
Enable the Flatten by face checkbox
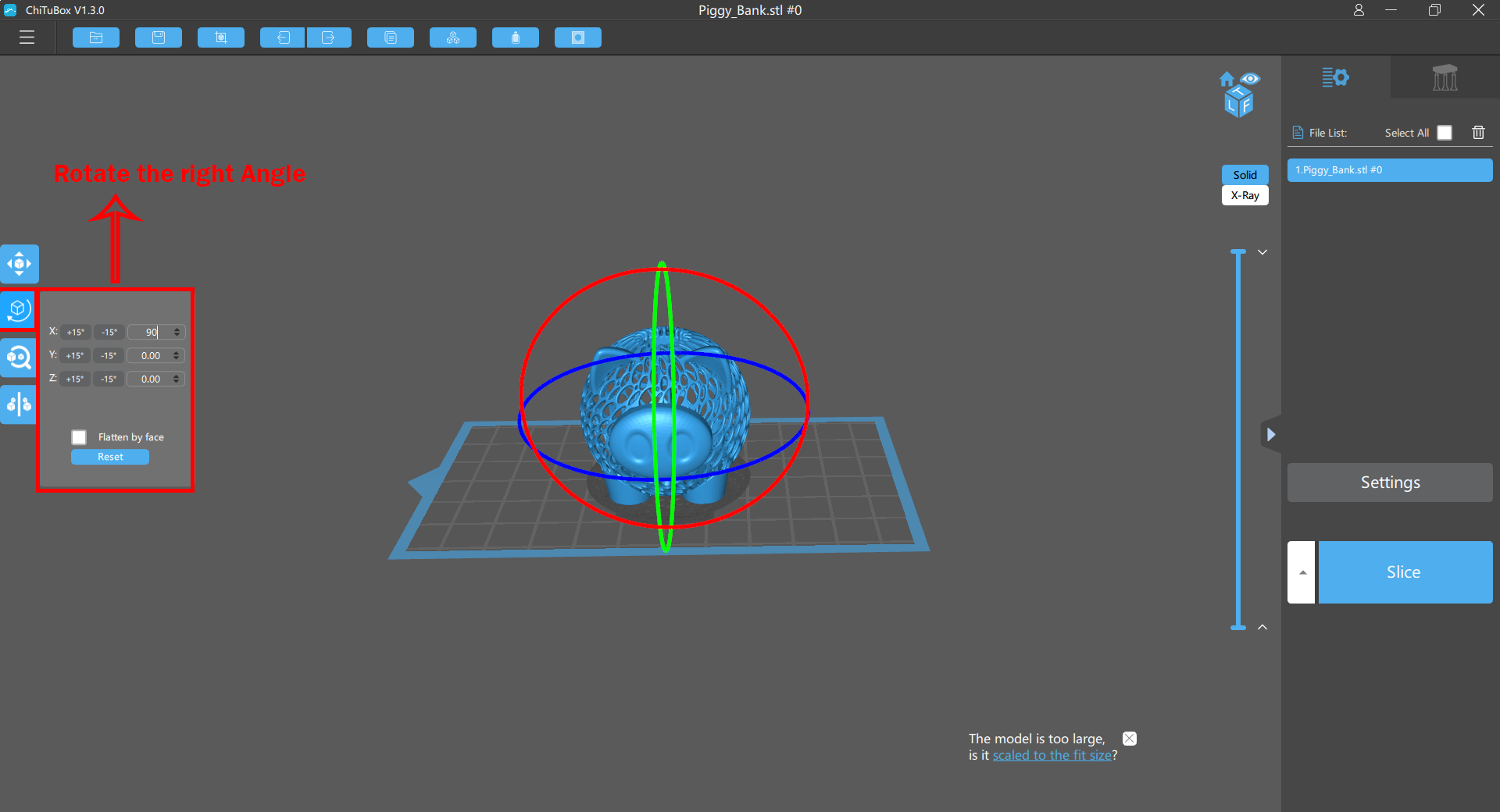tap(79, 437)
